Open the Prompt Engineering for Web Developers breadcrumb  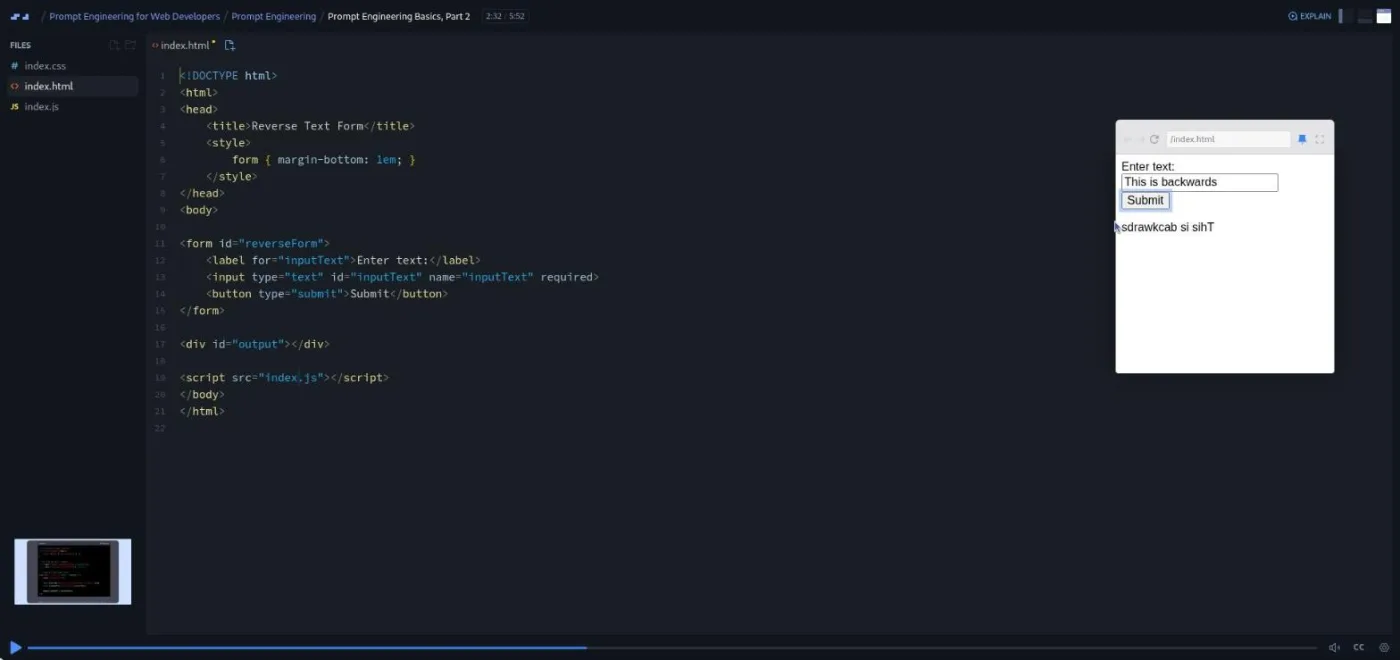tap(134, 16)
